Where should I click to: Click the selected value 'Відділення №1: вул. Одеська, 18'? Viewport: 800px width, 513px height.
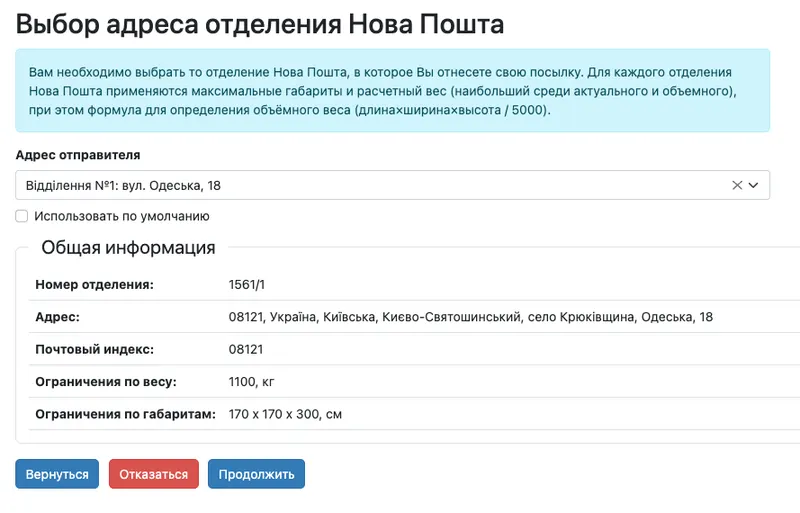tap(123, 185)
